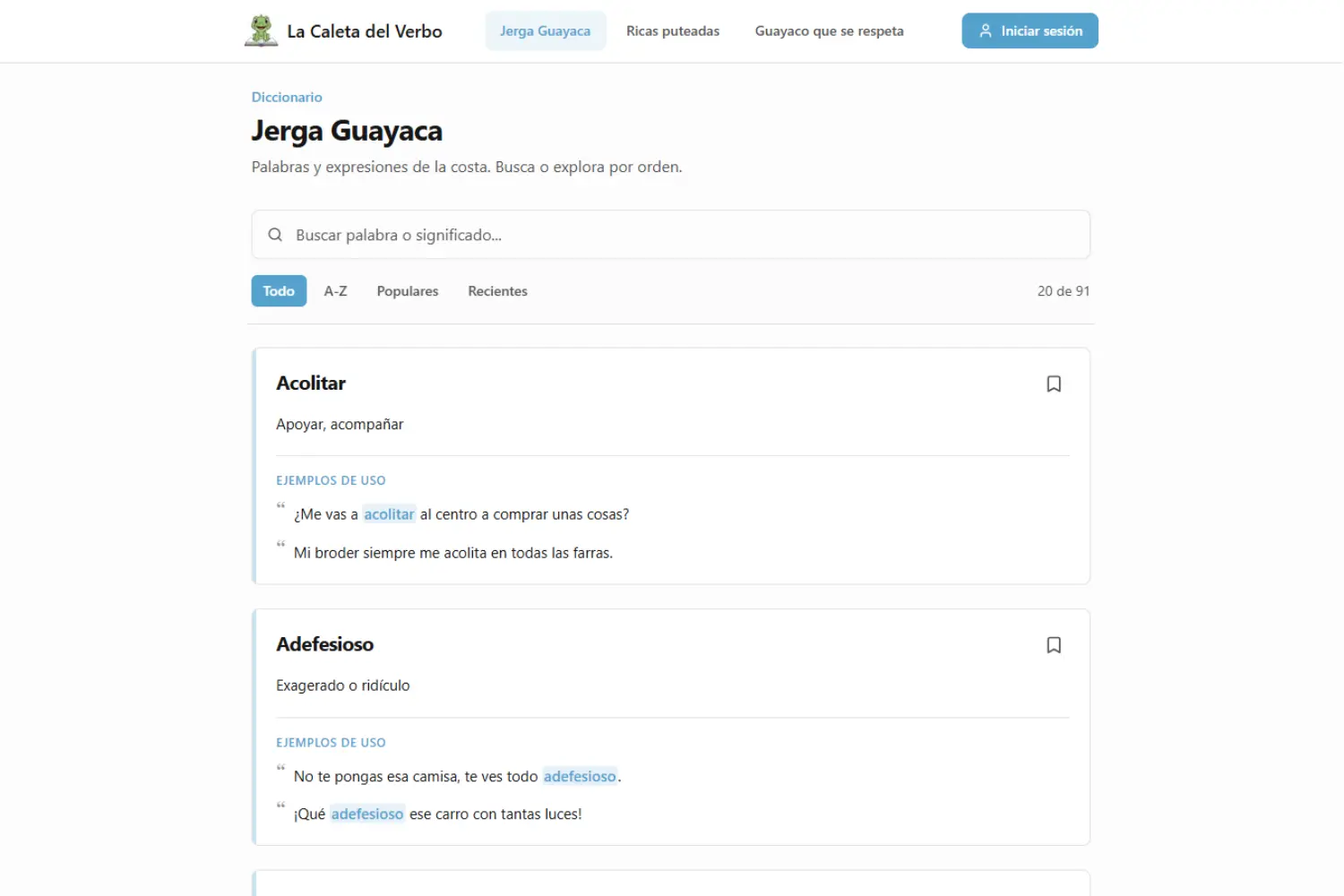Open the Ricas puteadas section

(x=673, y=30)
